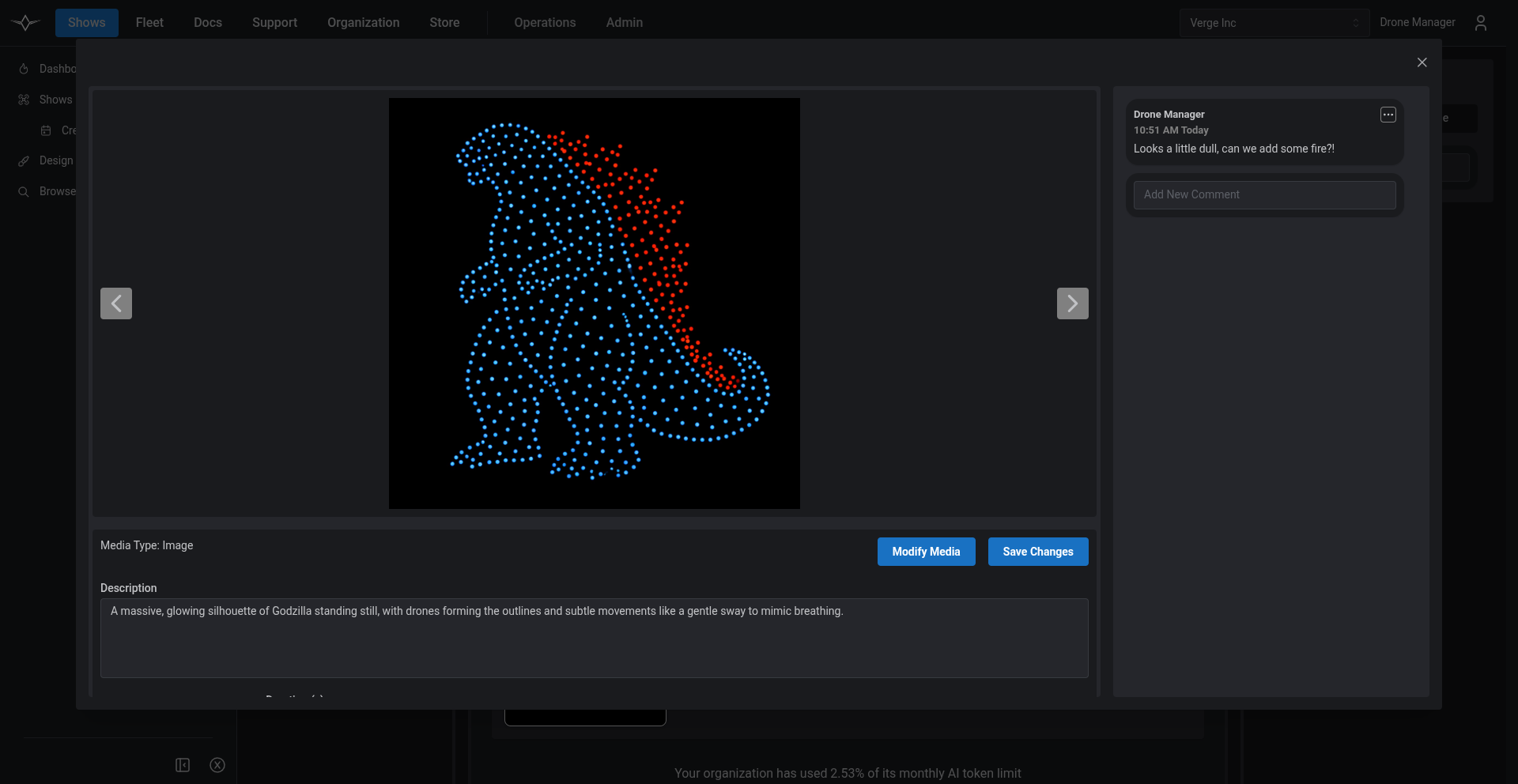The image size is (1518, 784).
Task: Open the user profile icon
Action: click(x=1481, y=23)
